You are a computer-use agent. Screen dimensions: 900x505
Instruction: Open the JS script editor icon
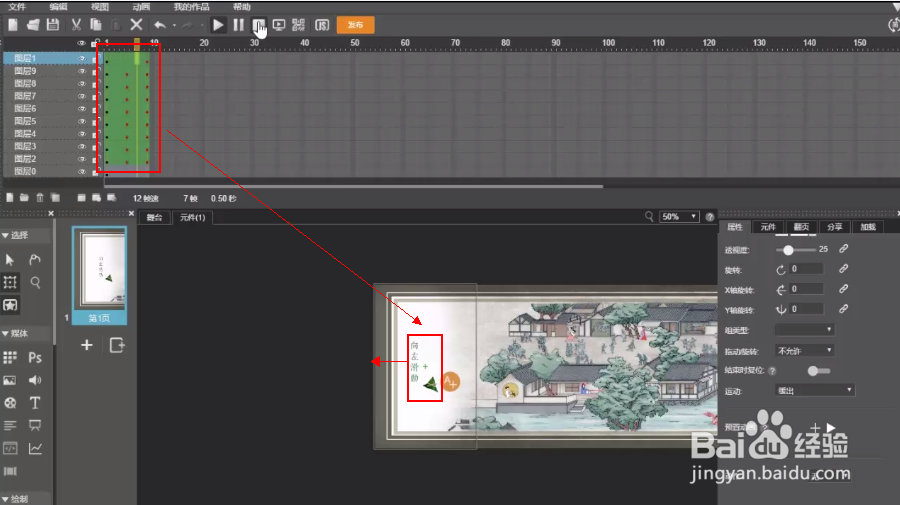tap(322, 25)
